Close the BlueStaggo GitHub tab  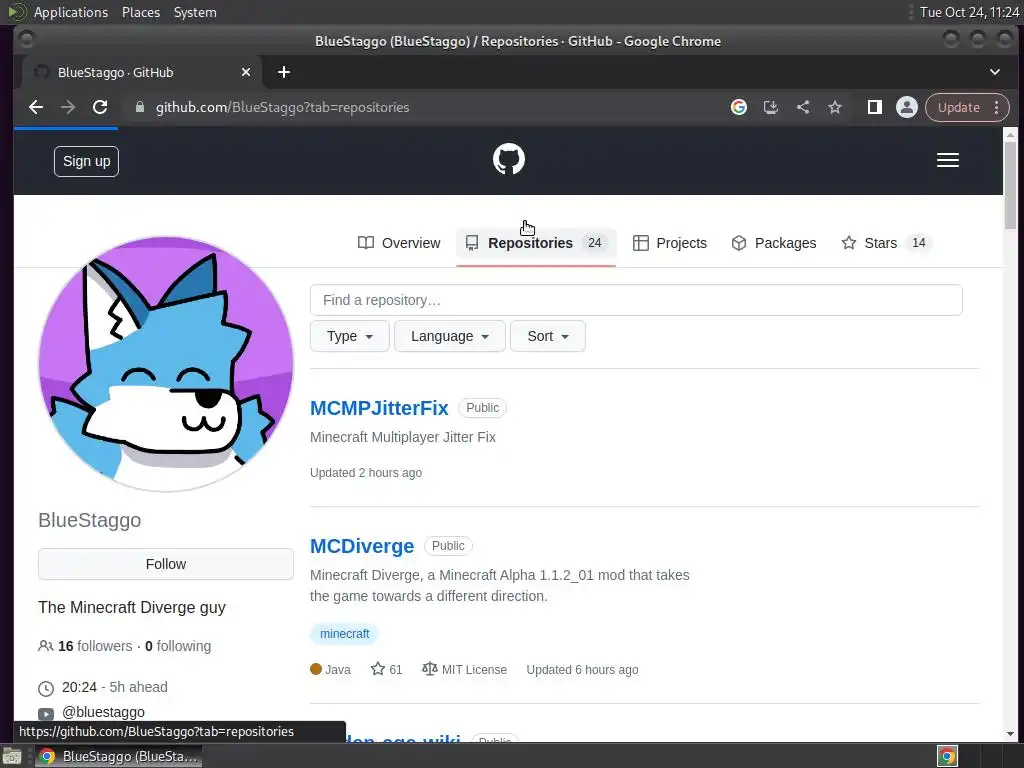246,72
